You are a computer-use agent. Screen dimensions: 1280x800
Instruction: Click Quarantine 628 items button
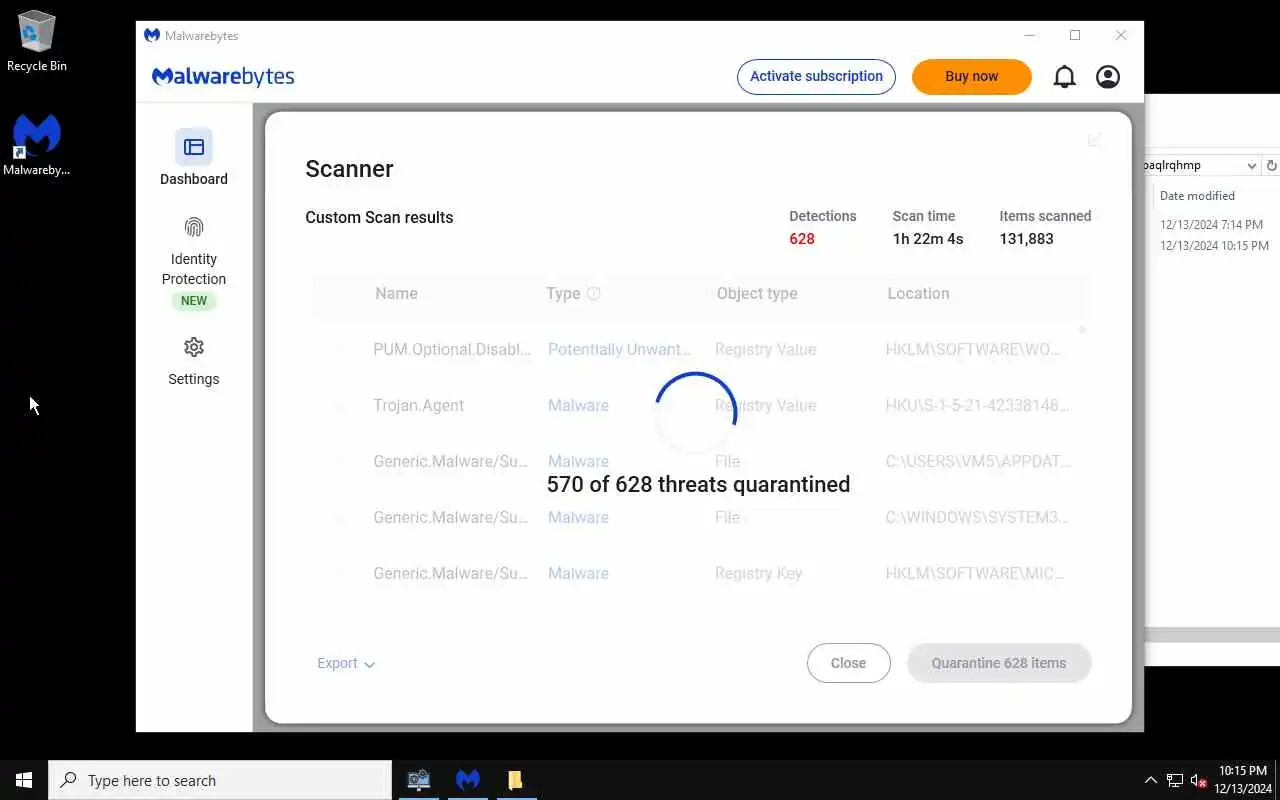[x=999, y=663]
